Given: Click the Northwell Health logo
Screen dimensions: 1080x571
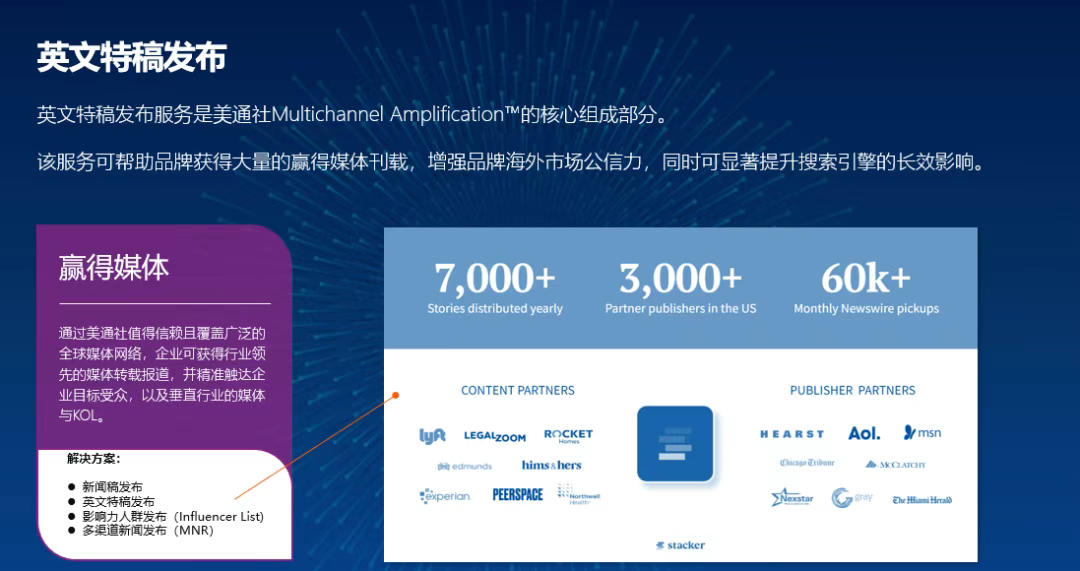Looking at the screenshot, I should click(579, 494).
